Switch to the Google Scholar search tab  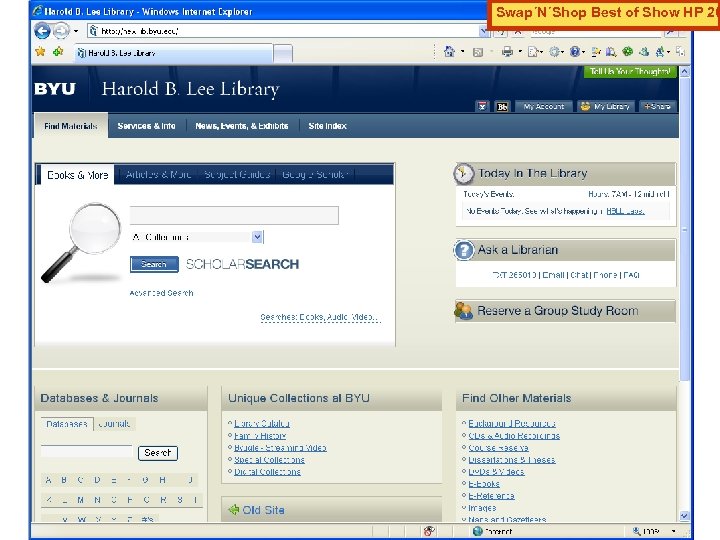315,174
